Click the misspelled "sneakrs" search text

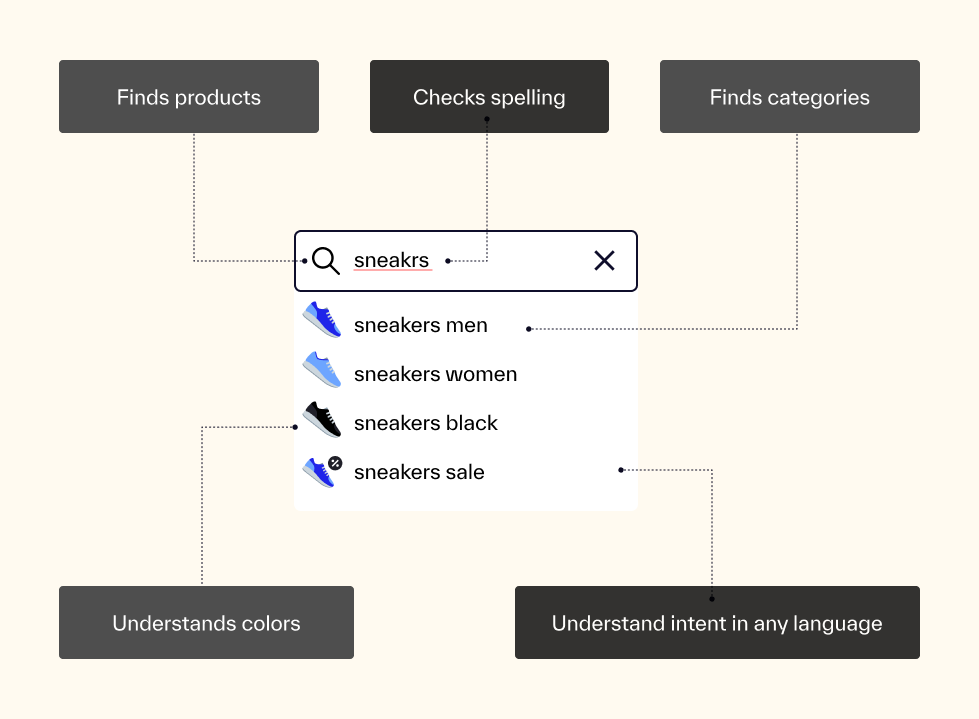click(x=391, y=261)
